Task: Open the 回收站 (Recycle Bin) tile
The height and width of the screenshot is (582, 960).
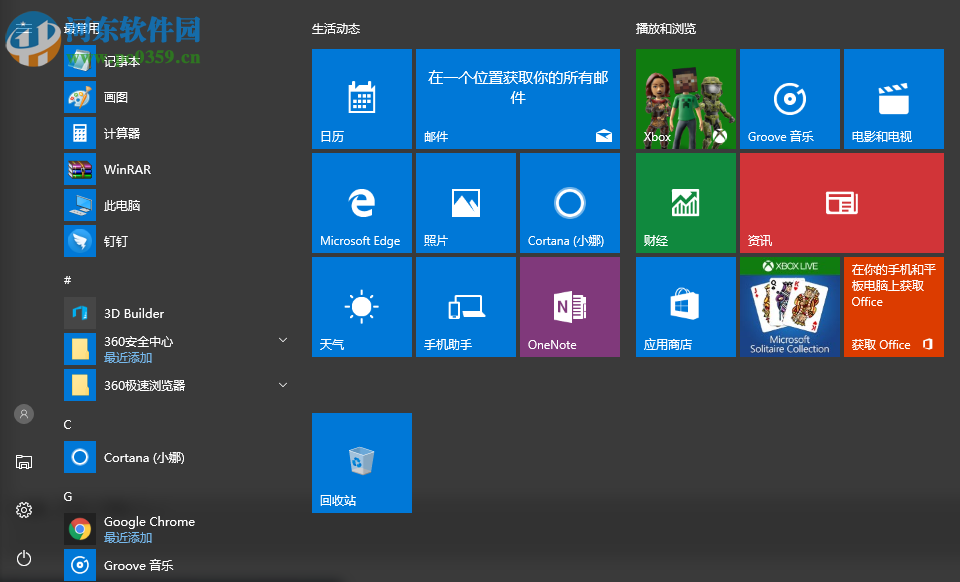Action: coord(361,462)
